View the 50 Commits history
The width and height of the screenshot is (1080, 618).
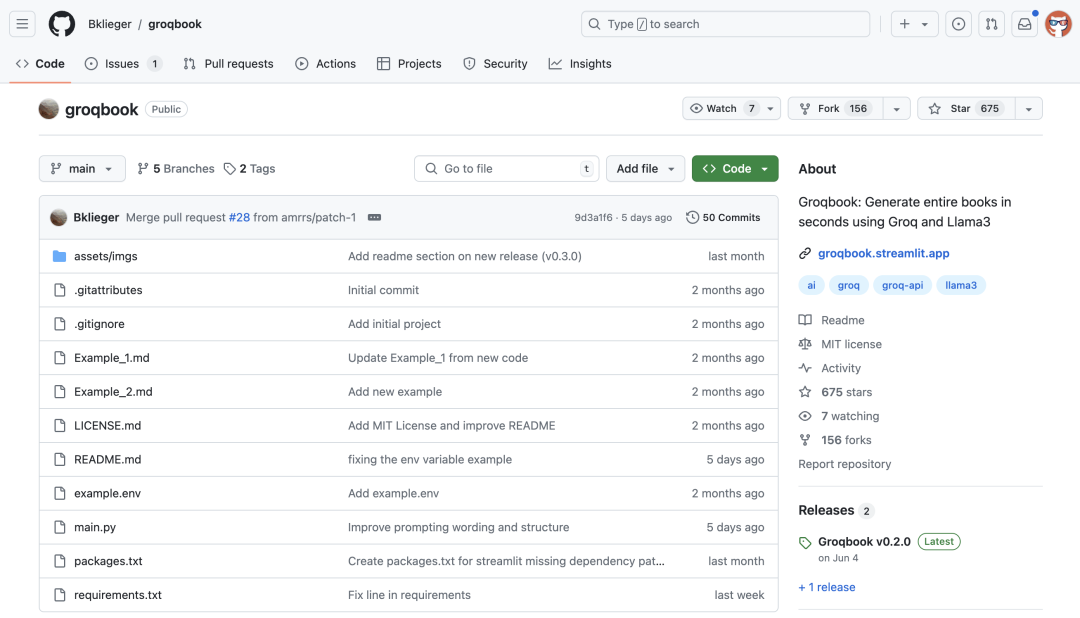tap(723, 218)
